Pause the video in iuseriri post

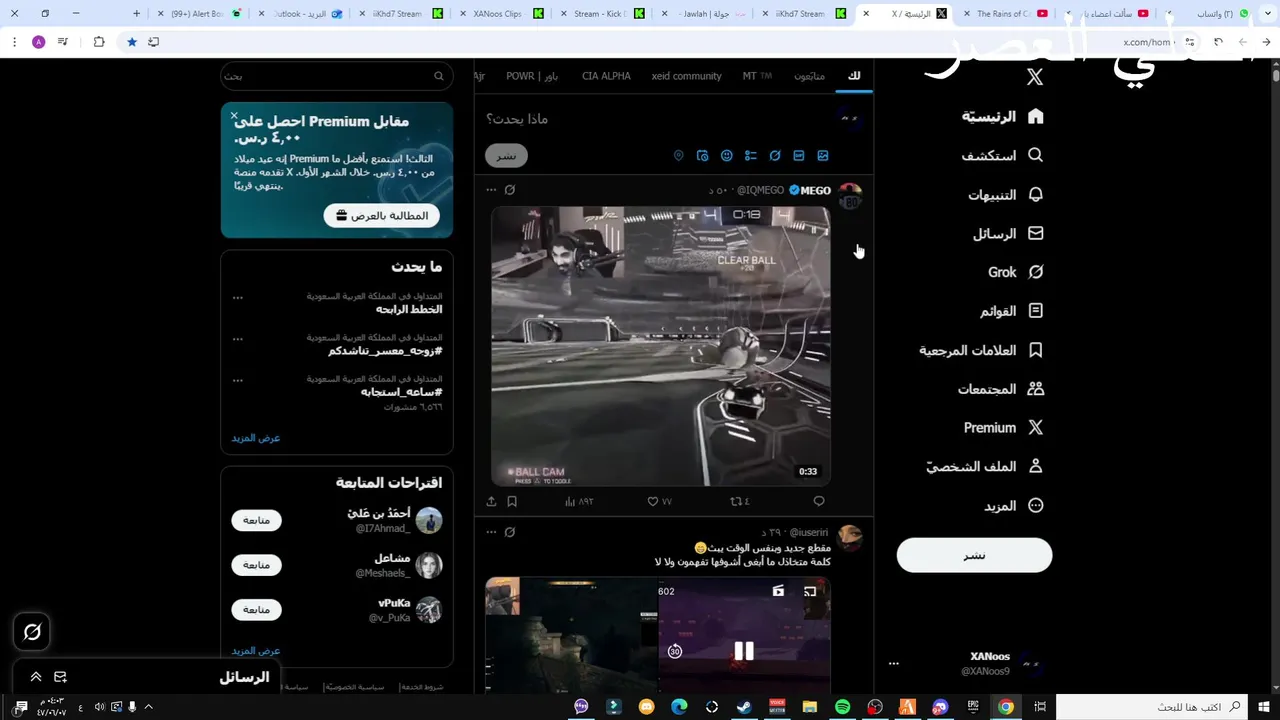pos(744,652)
